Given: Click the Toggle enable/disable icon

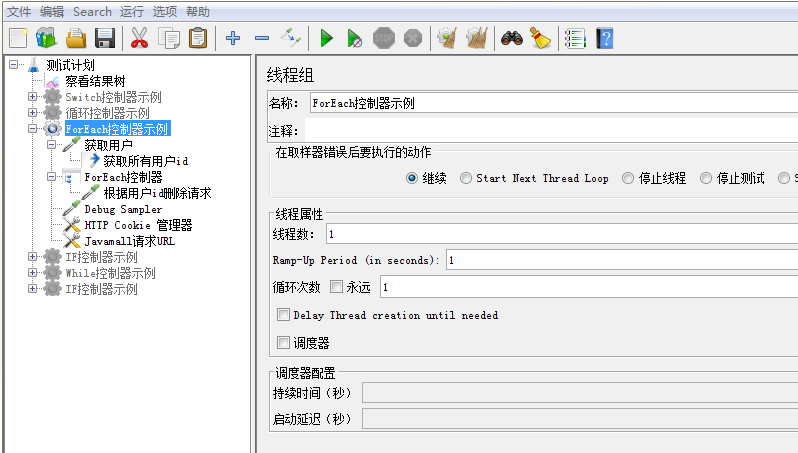Looking at the screenshot, I should click(x=291, y=38).
